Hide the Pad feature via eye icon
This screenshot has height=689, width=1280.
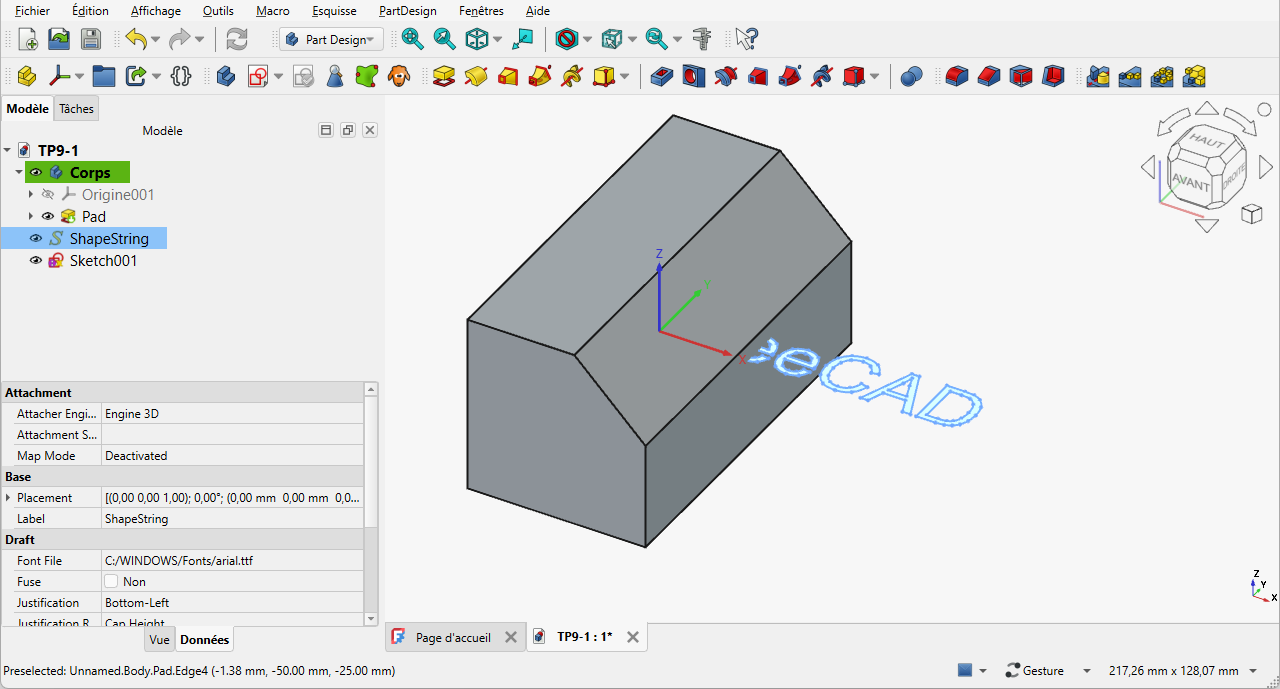[x=47, y=216]
